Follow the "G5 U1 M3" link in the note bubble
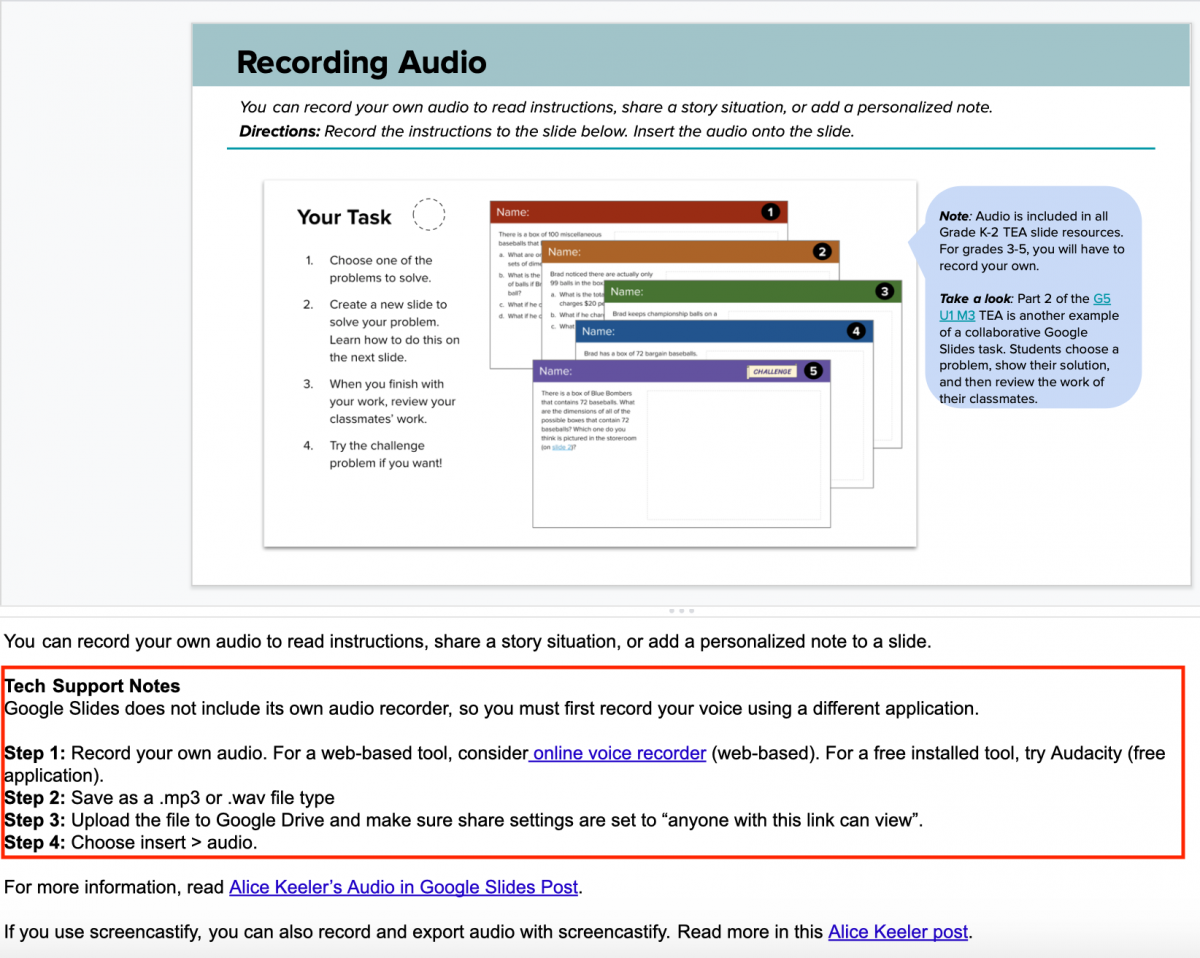 [x=1025, y=307]
